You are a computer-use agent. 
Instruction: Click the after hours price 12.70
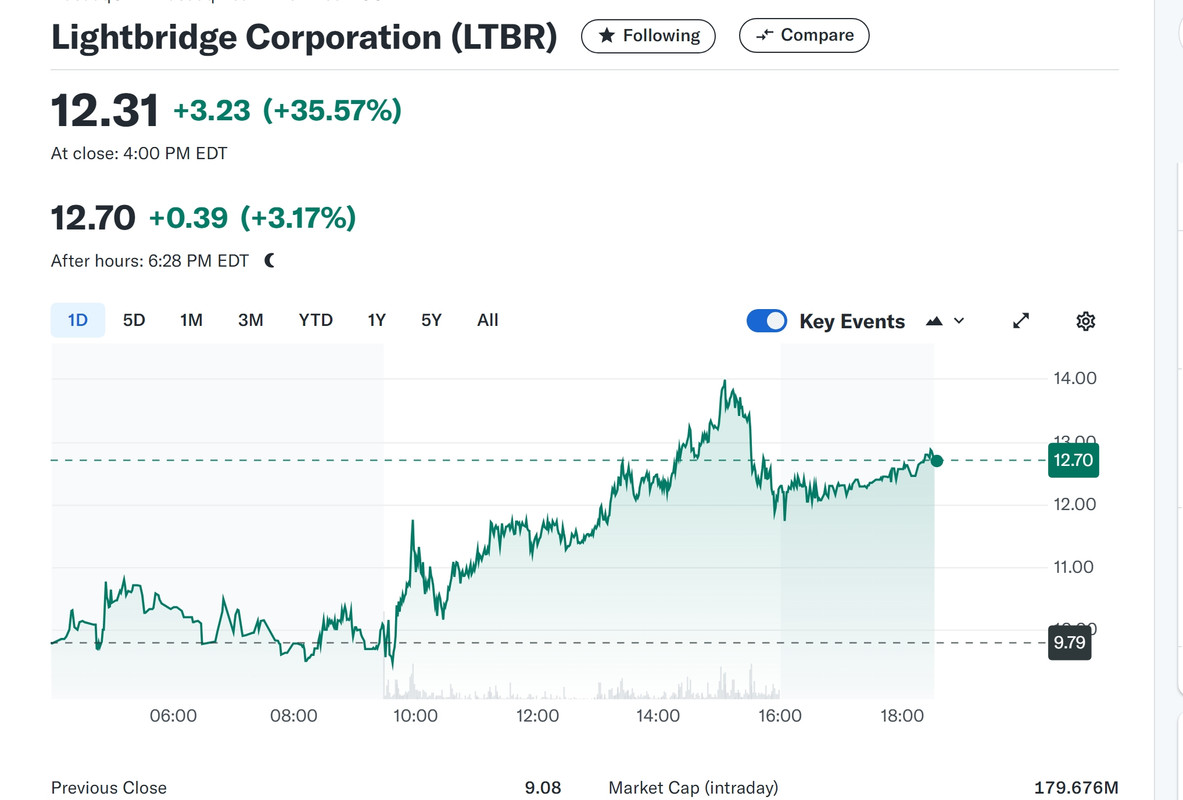[x=93, y=218]
